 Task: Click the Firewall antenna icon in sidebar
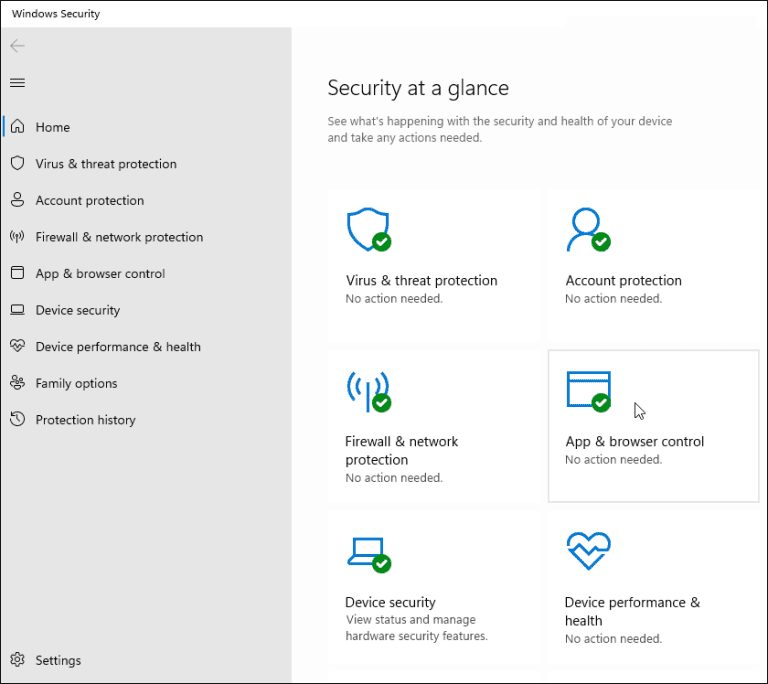pyautogui.click(x=17, y=237)
